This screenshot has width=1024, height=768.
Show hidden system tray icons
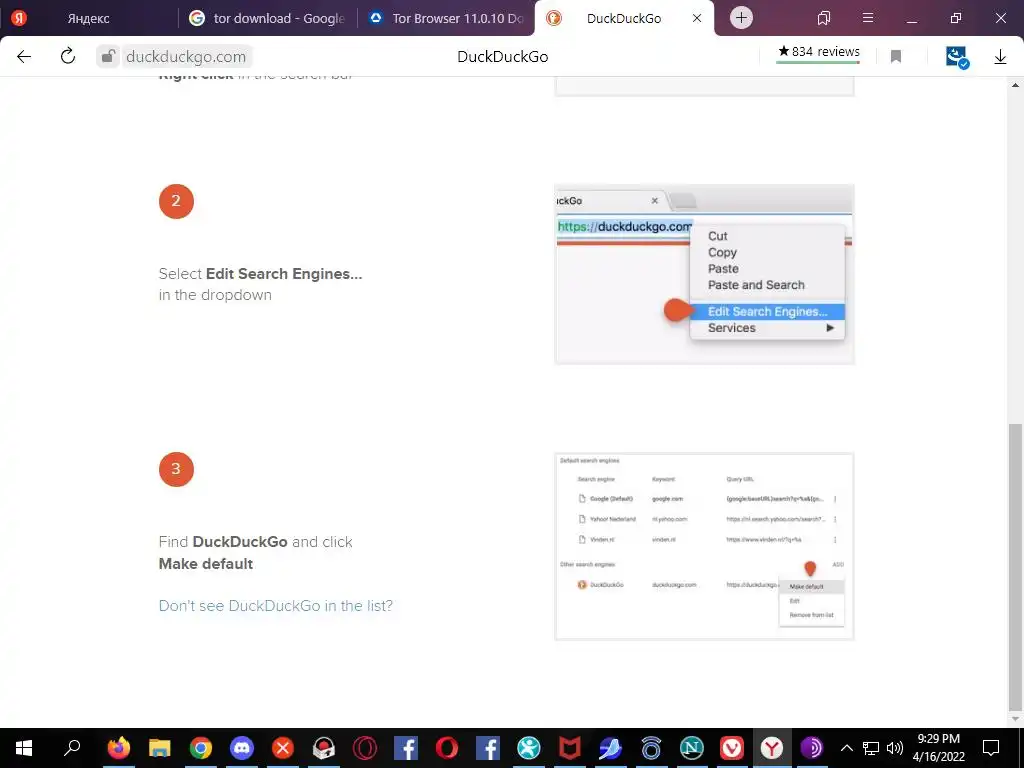pos(846,748)
